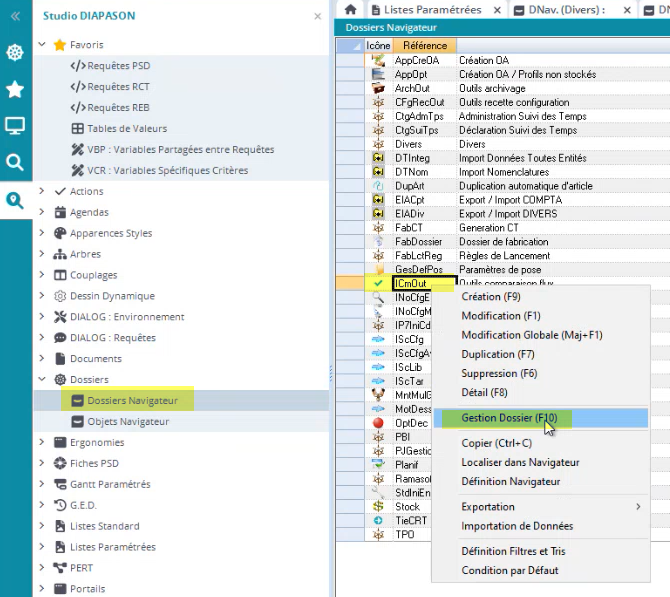Collapse the Dossiers tree node

(x=42, y=380)
